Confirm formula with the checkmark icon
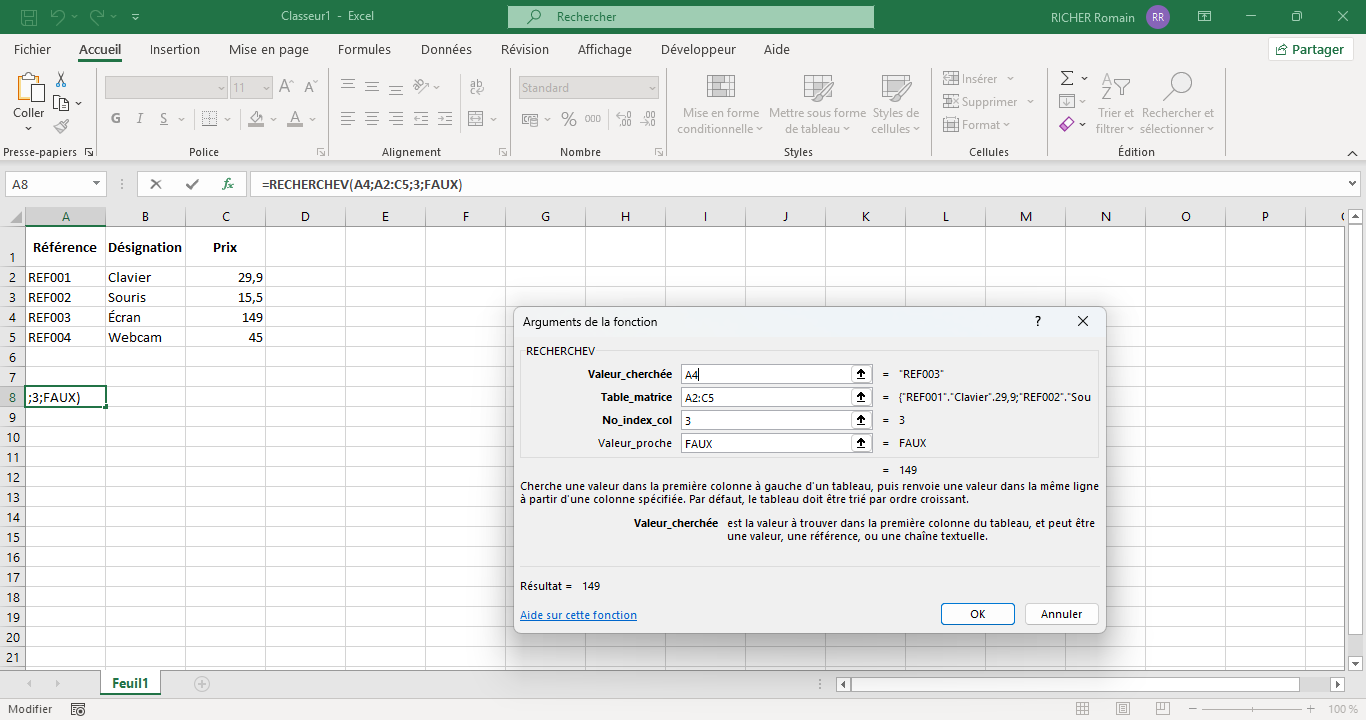 (x=192, y=184)
